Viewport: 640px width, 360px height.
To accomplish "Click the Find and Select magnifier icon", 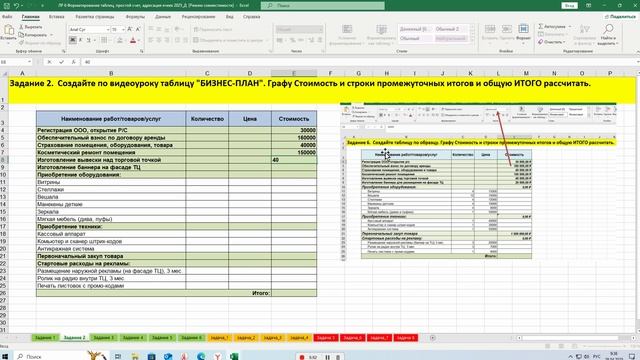I will pos(608,29).
